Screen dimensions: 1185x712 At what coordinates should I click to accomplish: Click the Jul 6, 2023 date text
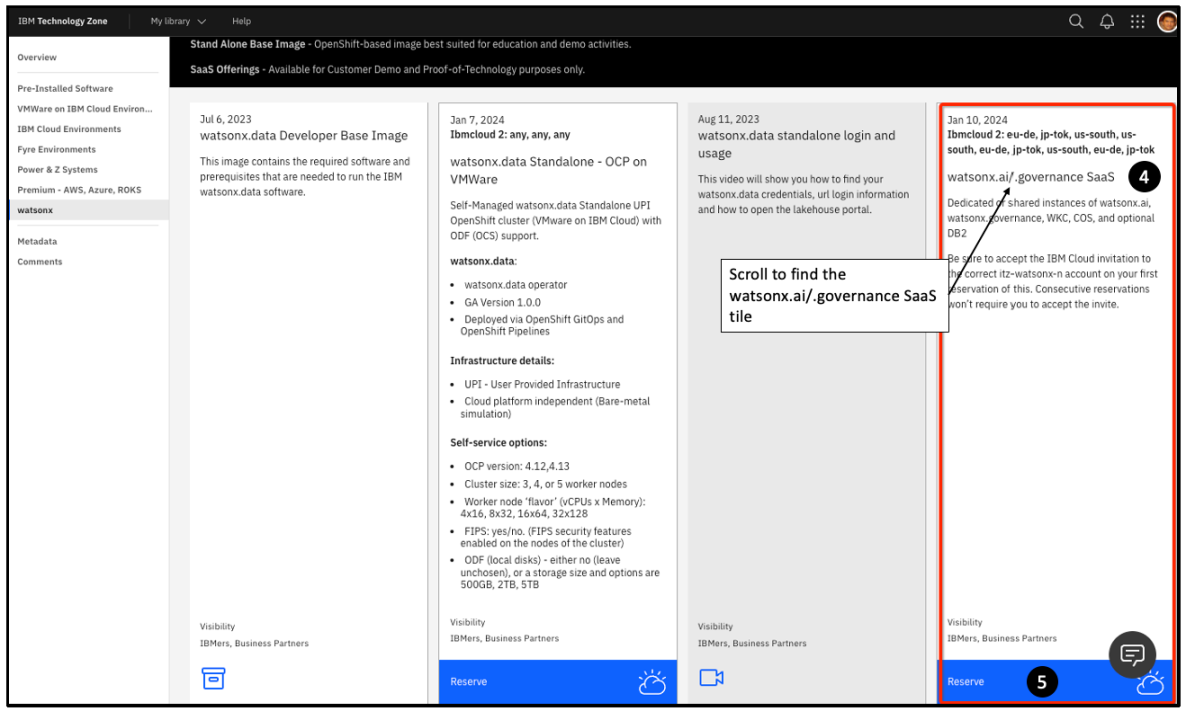[225, 119]
